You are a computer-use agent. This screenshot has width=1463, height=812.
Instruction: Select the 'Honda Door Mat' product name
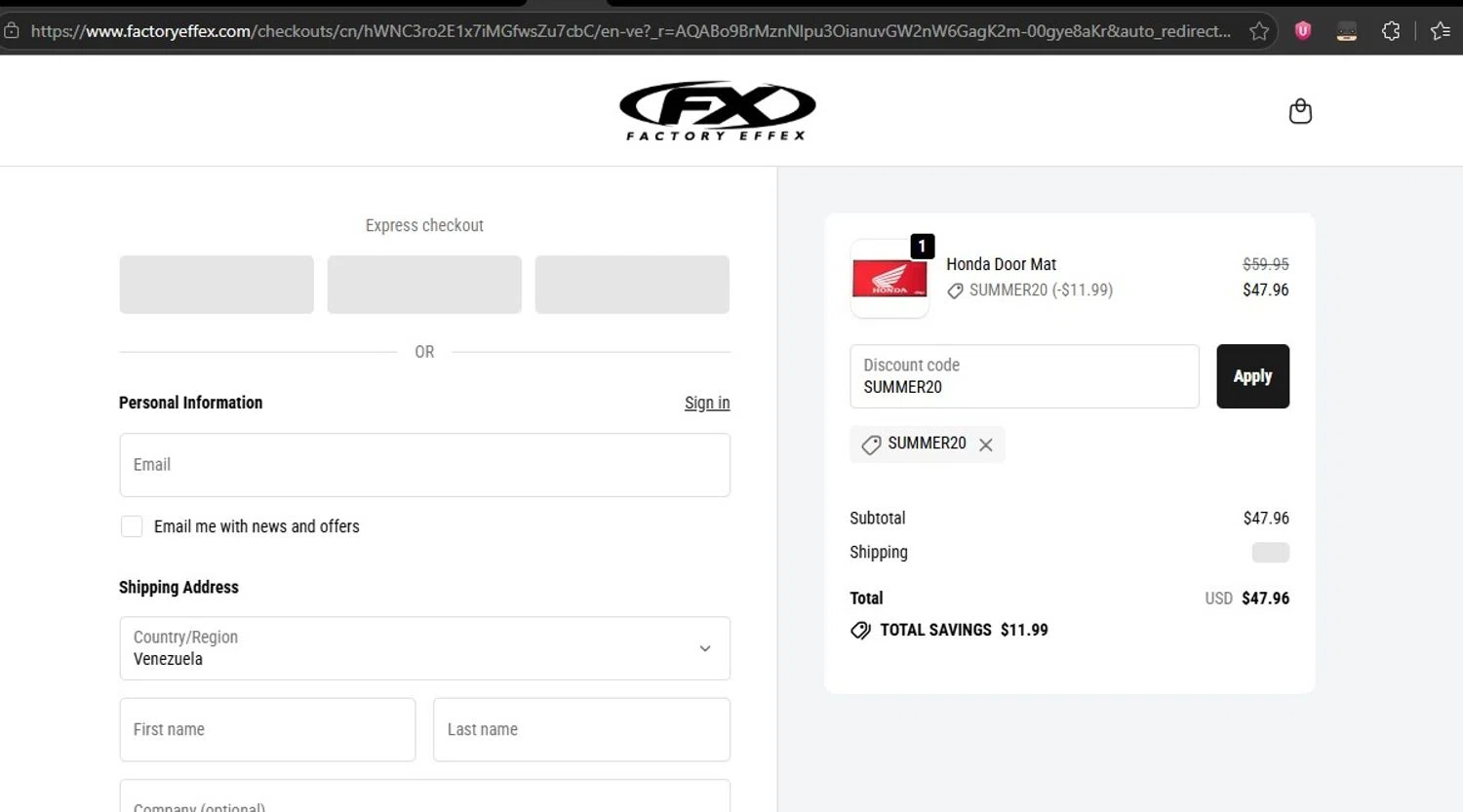coord(1001,264)
